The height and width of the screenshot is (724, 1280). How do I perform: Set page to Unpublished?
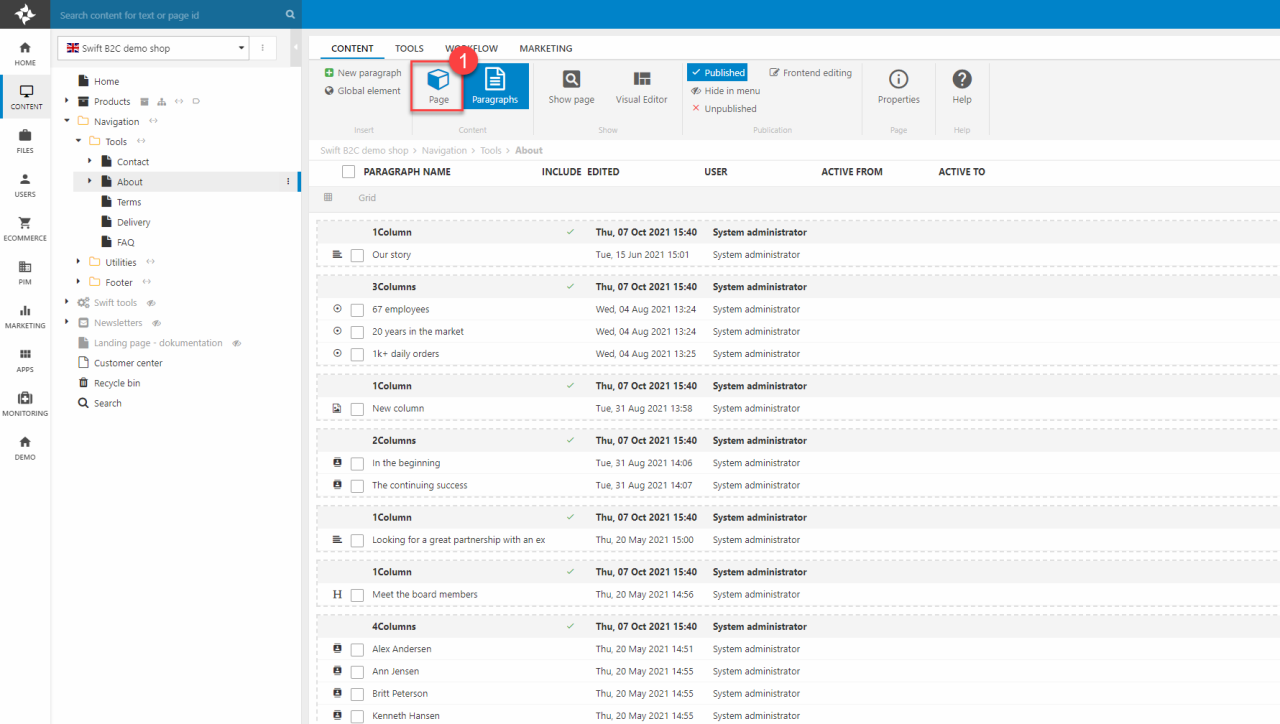(x=729, y=109)
